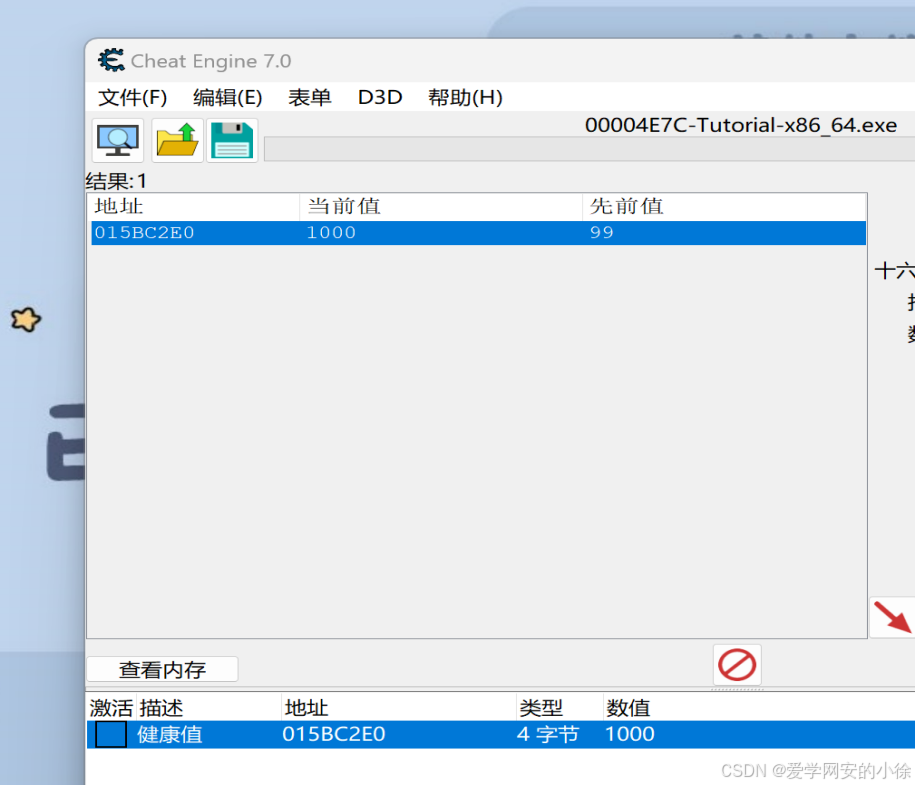
Task: Open the D3D menu
Action: (380, 97)
